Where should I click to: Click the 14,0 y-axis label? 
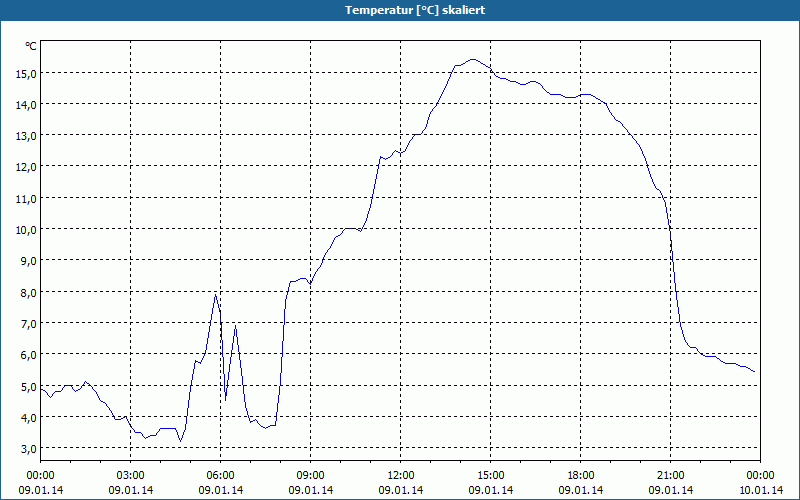pyautogui.click(x=26, y=105)
